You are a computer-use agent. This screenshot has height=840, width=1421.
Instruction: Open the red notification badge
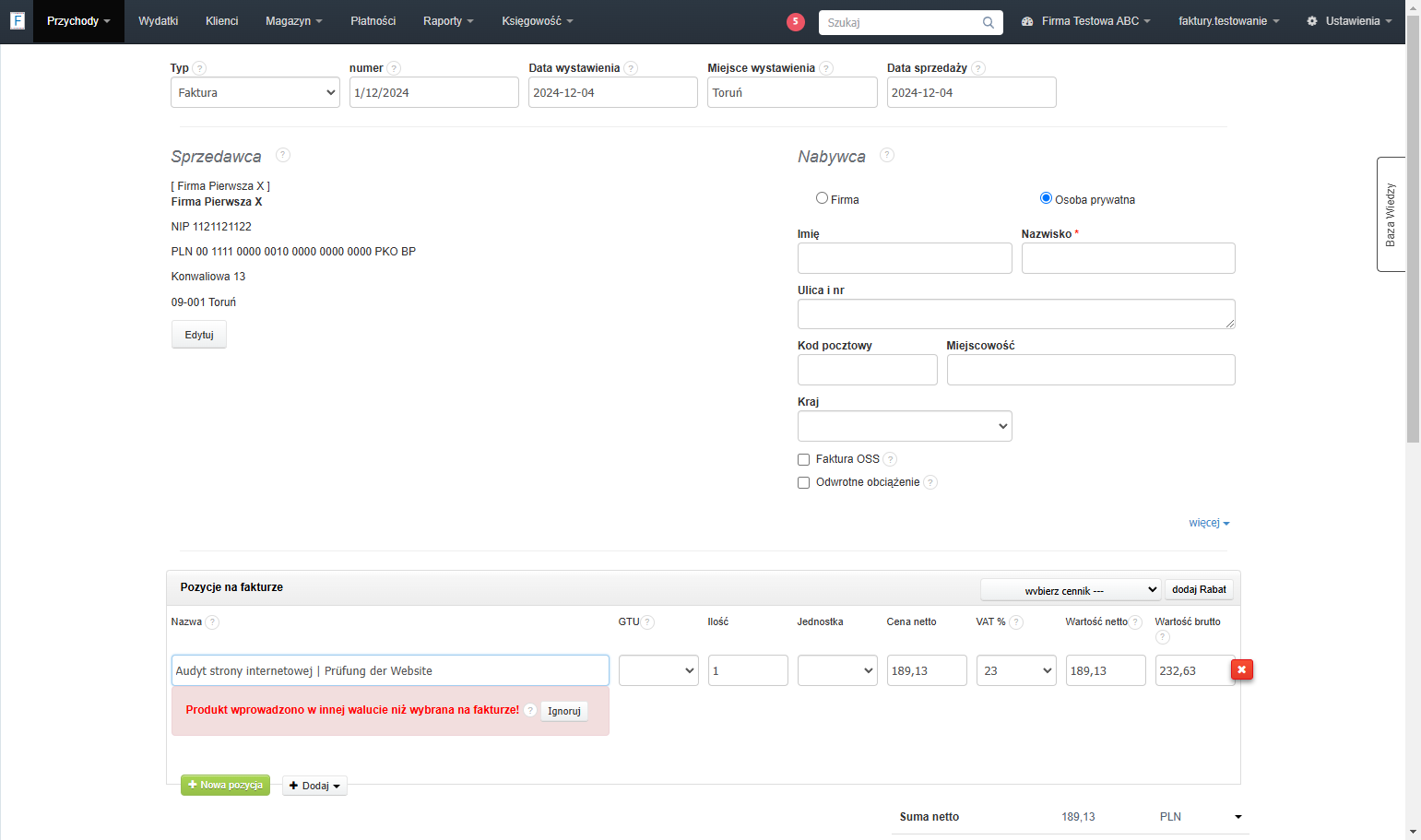pos(795,22)
